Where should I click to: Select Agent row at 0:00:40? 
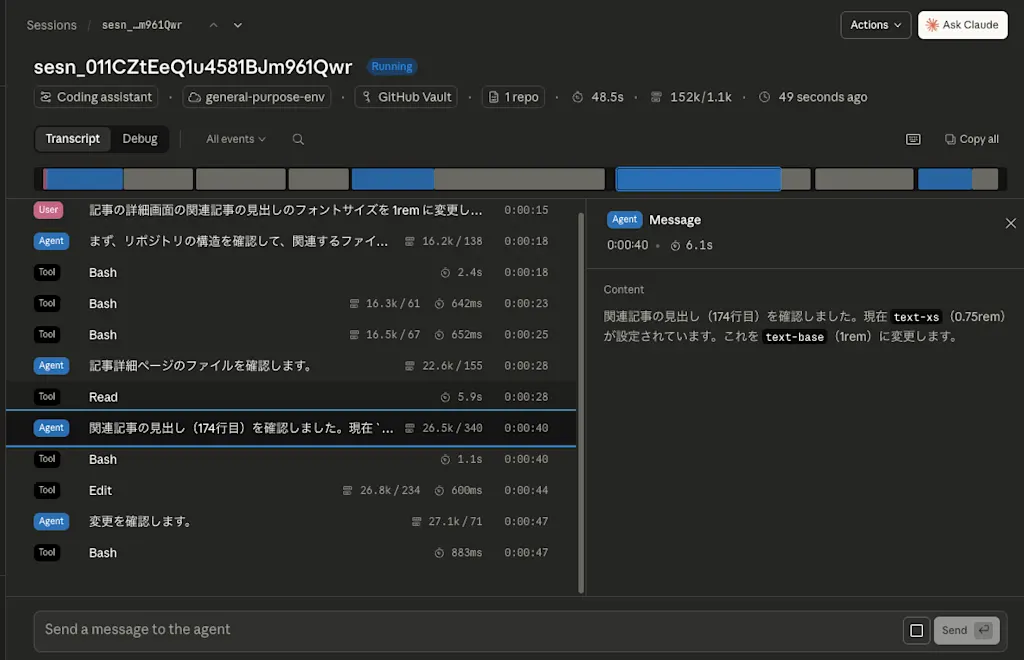(x=291, y=428)
